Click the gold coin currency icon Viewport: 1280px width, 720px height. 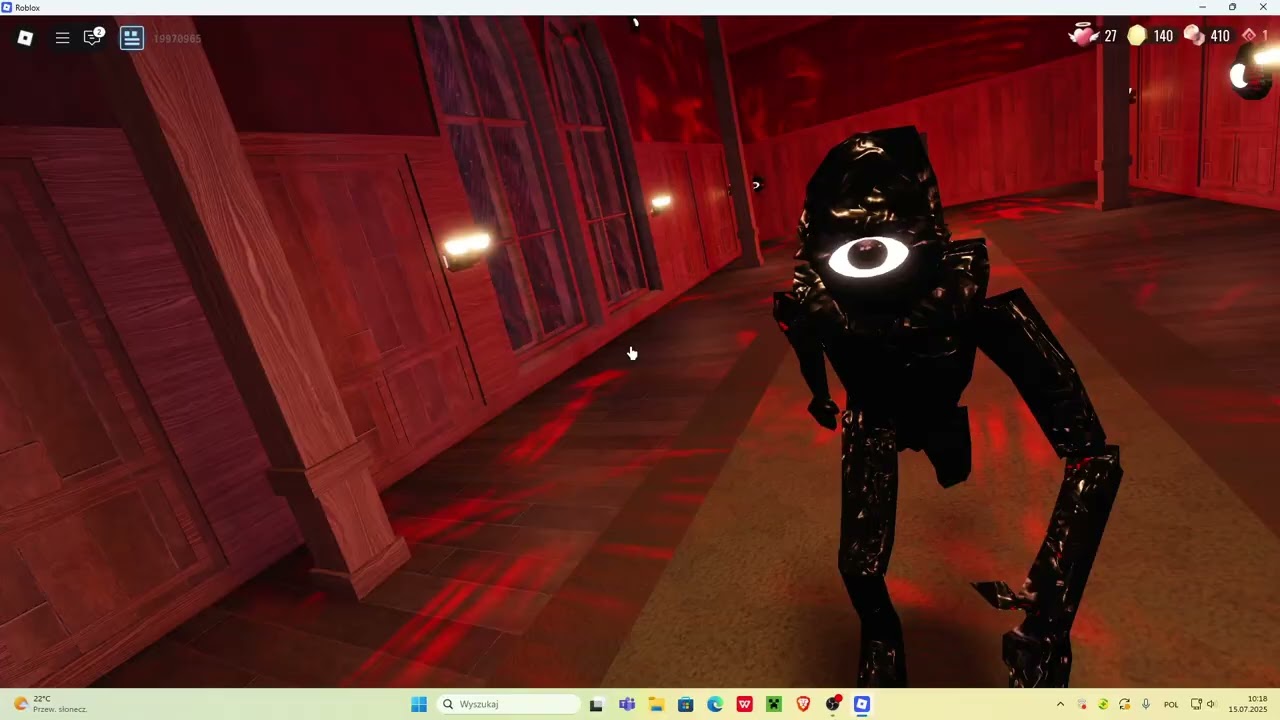pos(1137,36)
